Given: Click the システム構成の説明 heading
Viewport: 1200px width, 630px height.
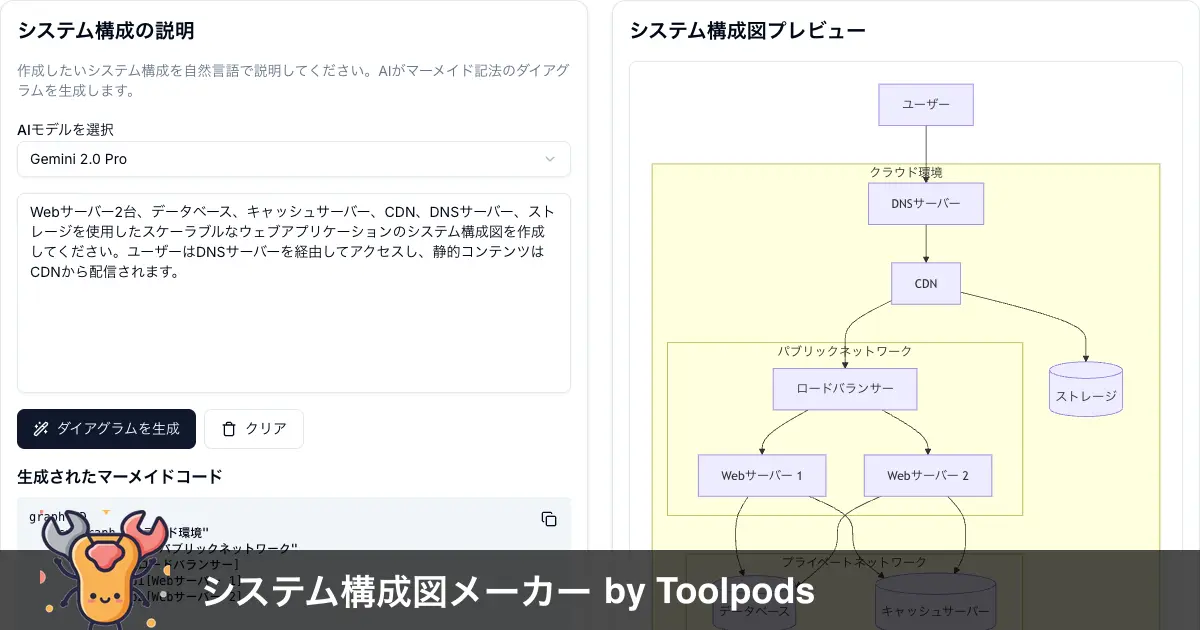Looking at the screenshot, I should tap(106, 31).
